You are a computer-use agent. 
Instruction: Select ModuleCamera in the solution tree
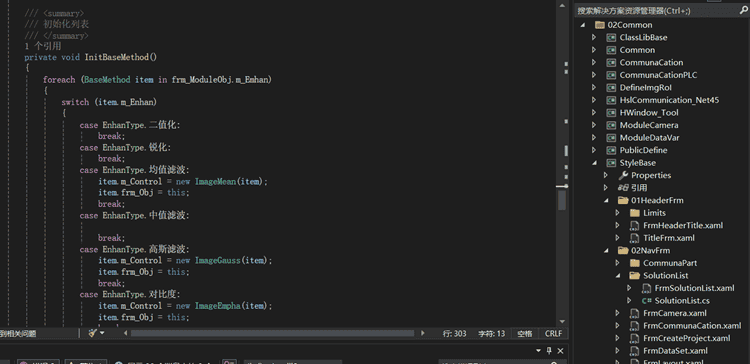[649, 125]
